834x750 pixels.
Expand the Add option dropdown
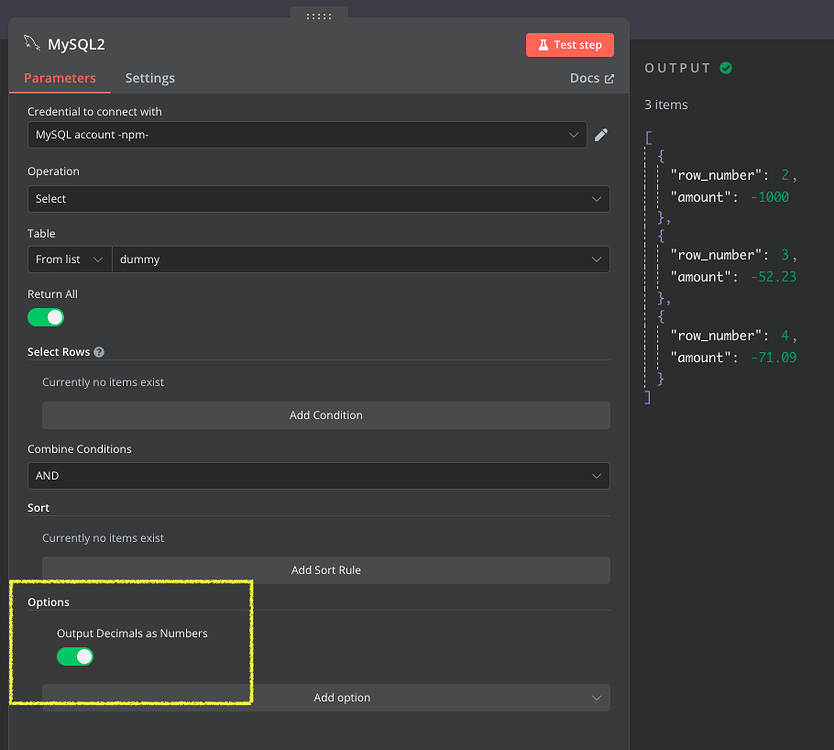pos(342,697)
